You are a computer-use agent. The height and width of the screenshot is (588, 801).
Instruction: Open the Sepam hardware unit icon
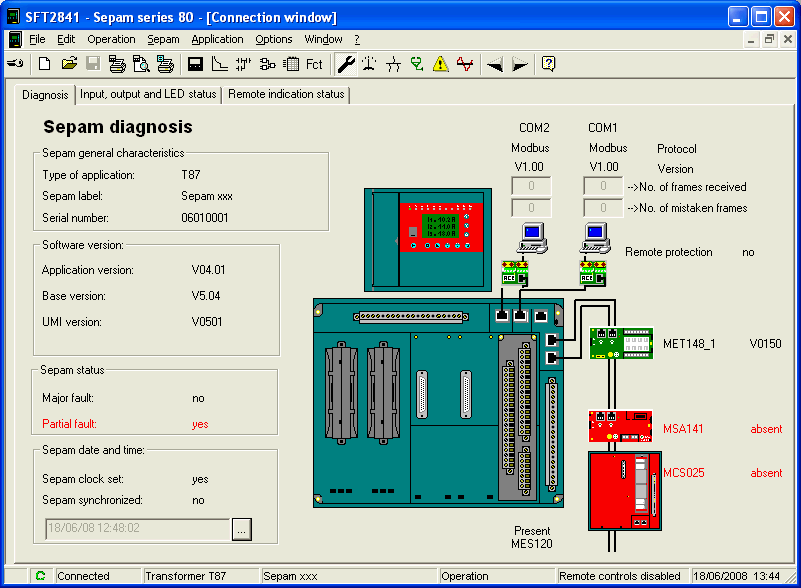coord(195,64)
